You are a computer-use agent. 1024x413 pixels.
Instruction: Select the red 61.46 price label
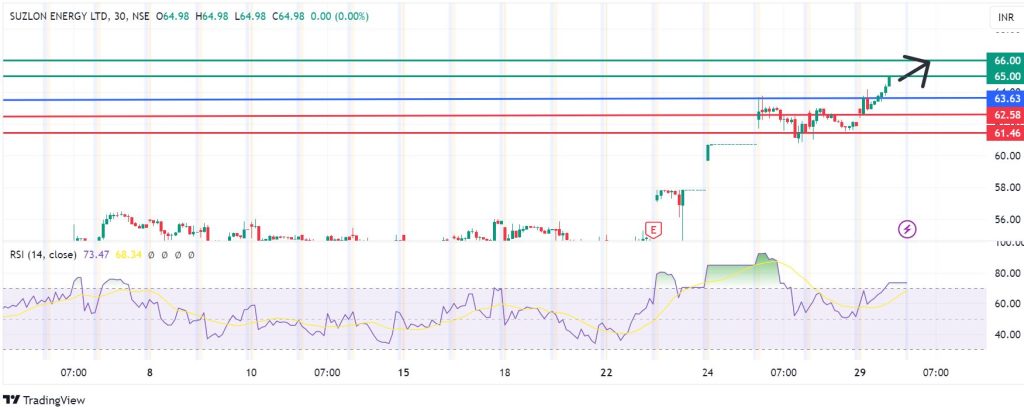point(1005,133)
